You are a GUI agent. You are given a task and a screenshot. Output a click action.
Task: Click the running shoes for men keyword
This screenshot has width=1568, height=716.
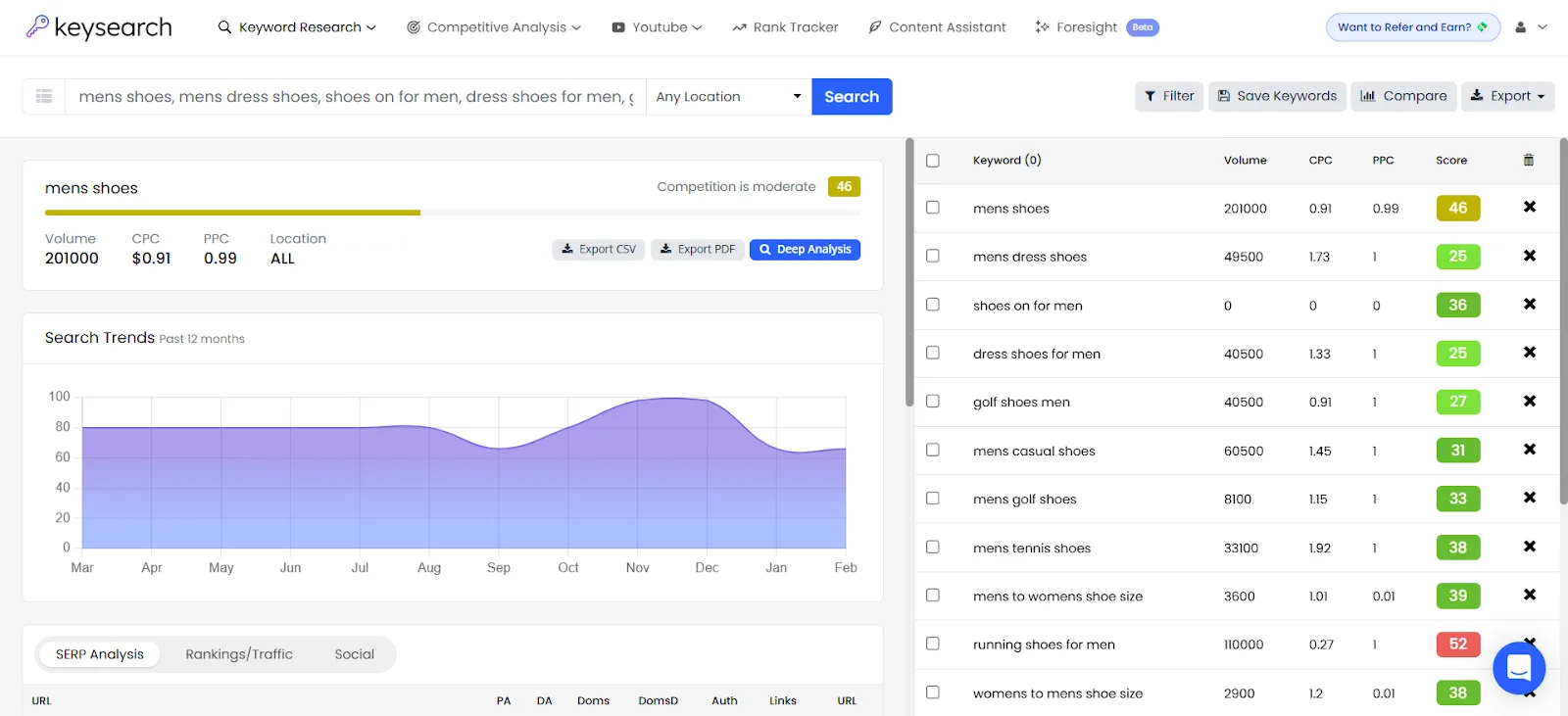point(1044,644)
